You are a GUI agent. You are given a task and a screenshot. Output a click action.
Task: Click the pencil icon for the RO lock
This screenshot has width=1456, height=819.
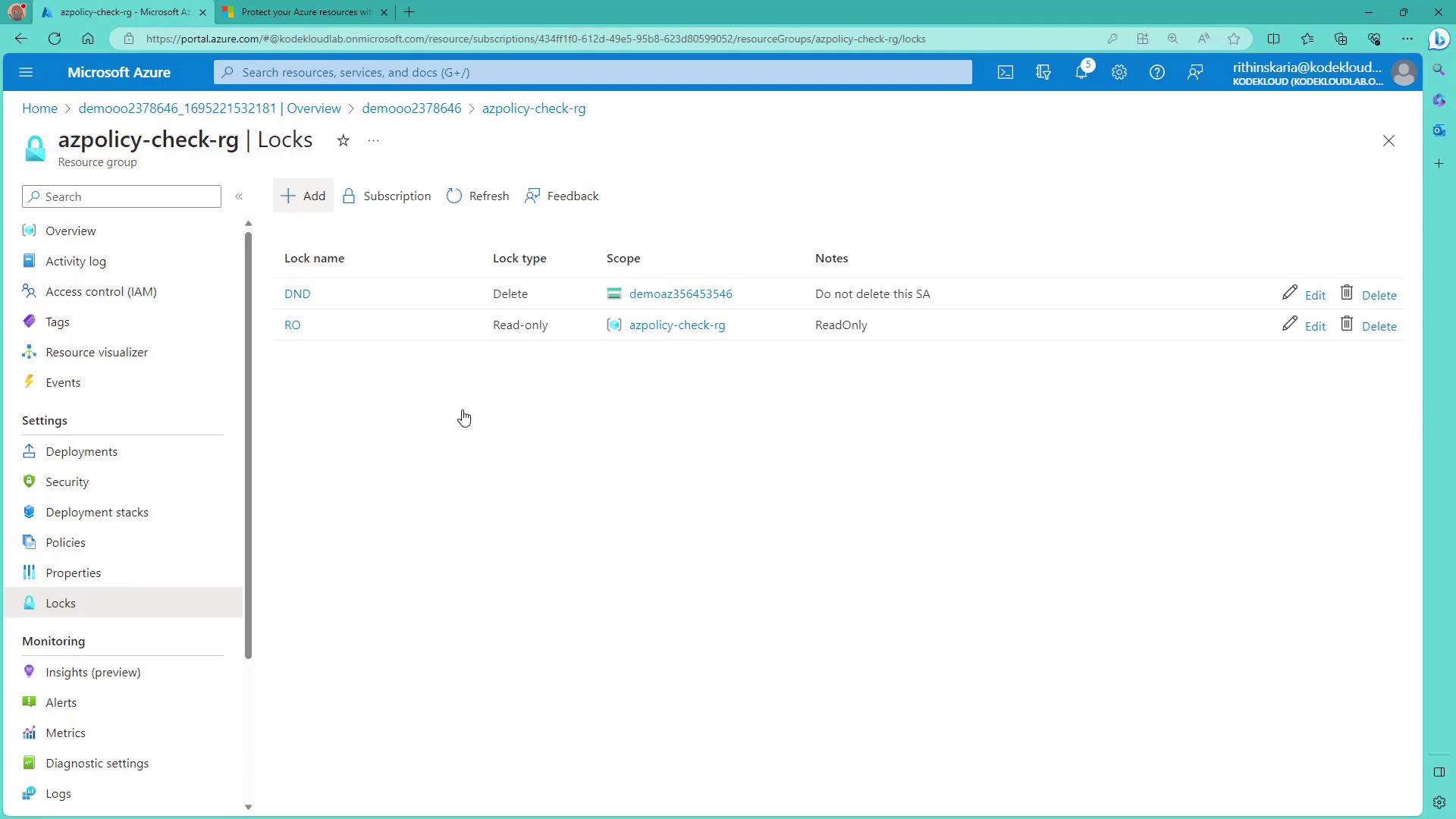coord(1289,324)
